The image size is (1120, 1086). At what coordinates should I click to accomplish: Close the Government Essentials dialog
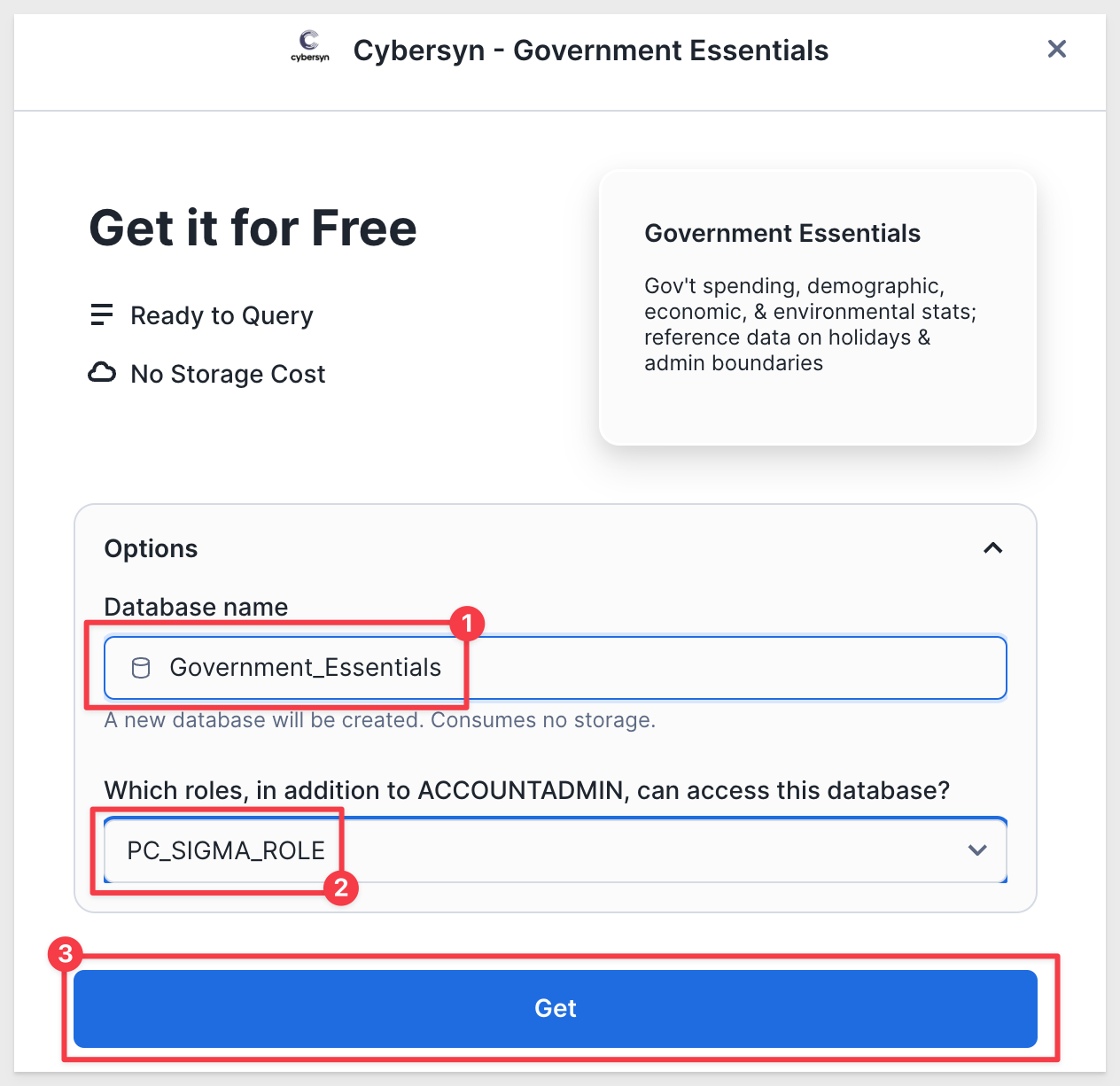[1056, 49]
